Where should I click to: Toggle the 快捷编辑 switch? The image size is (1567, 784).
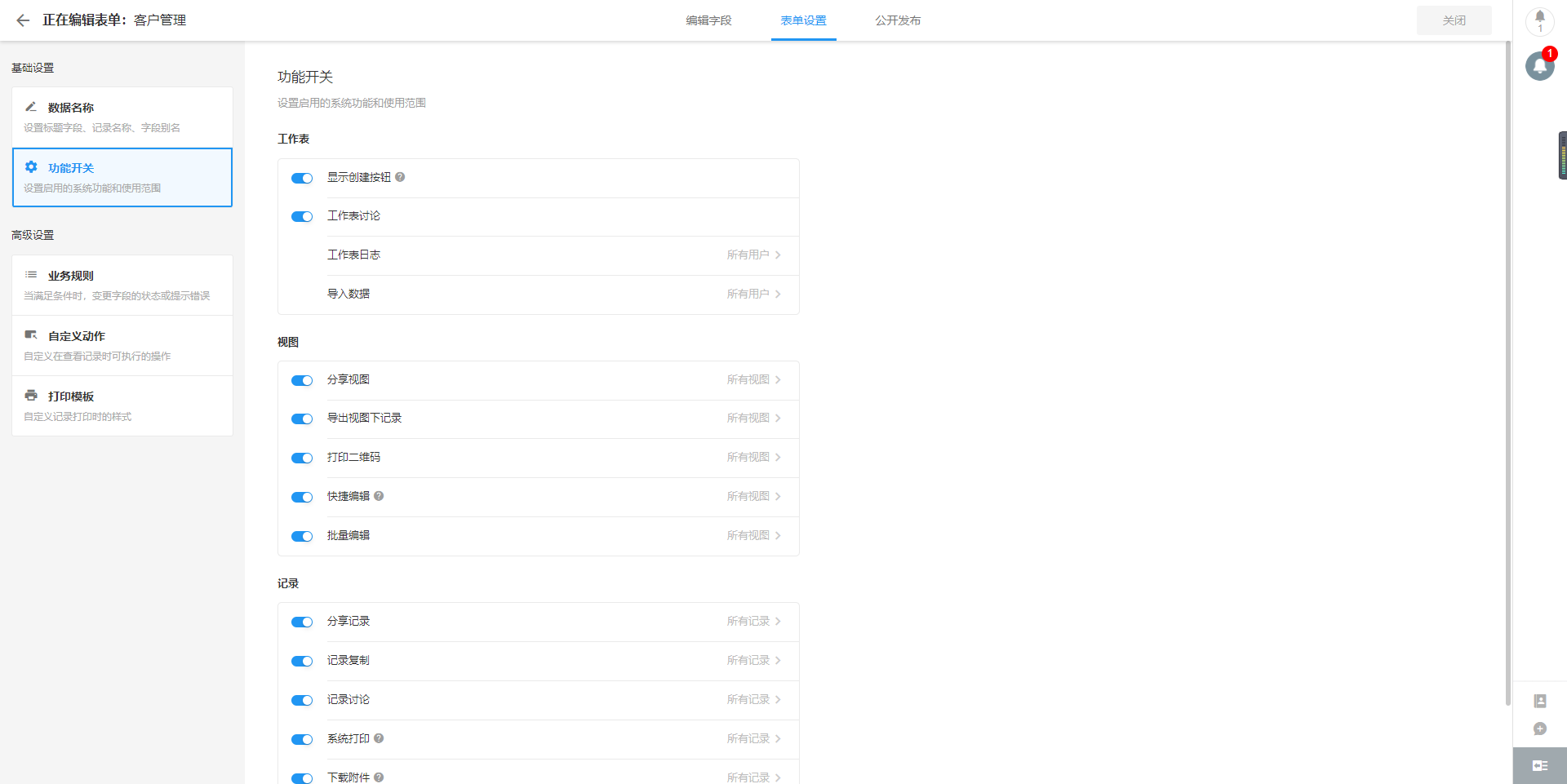point(302,497)
